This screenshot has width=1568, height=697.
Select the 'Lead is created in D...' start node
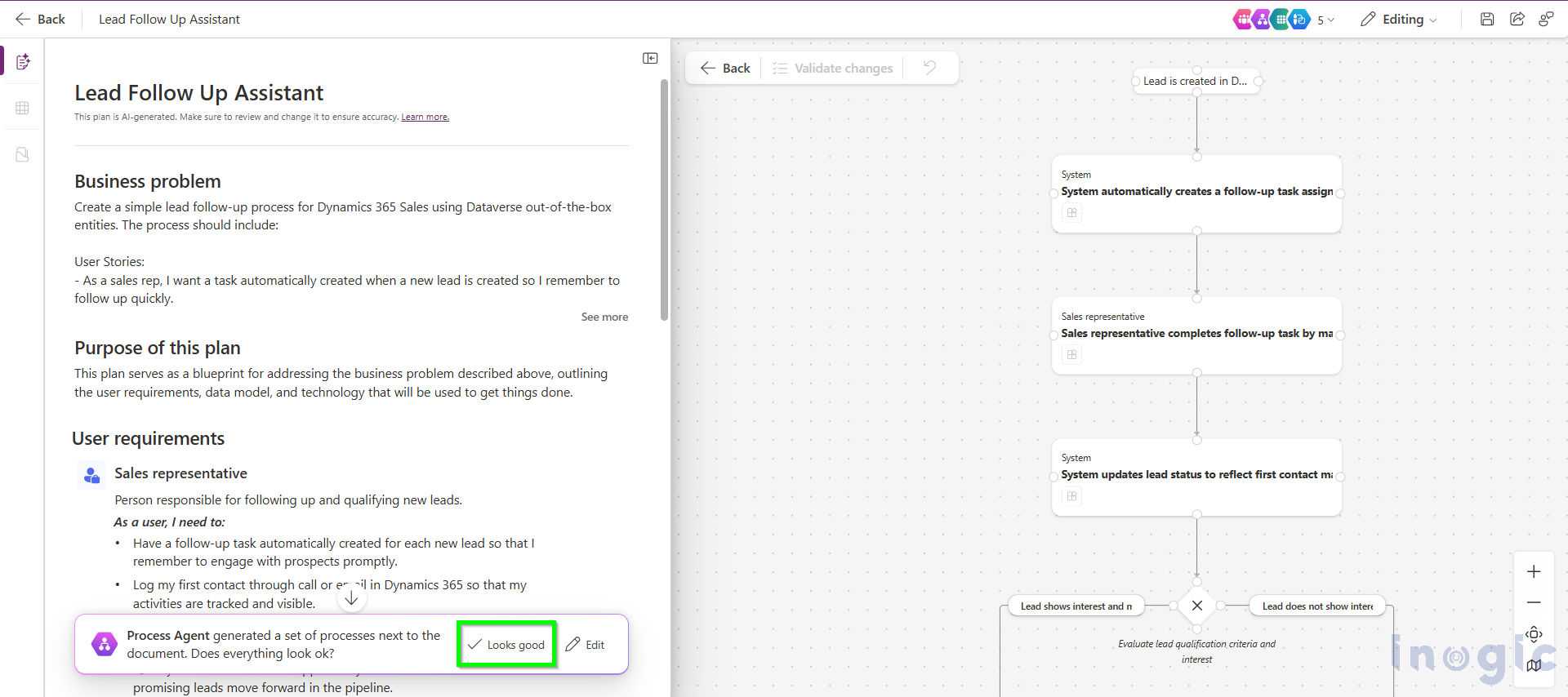point(1196,81)
